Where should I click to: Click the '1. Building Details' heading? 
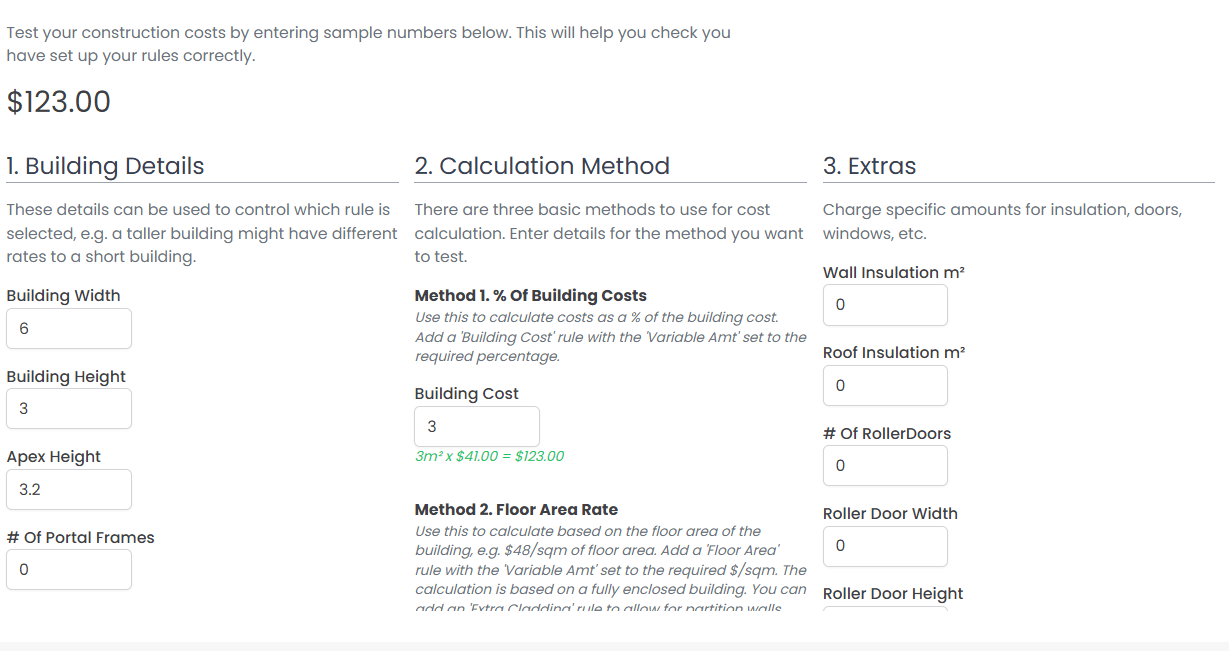[105, 166]
